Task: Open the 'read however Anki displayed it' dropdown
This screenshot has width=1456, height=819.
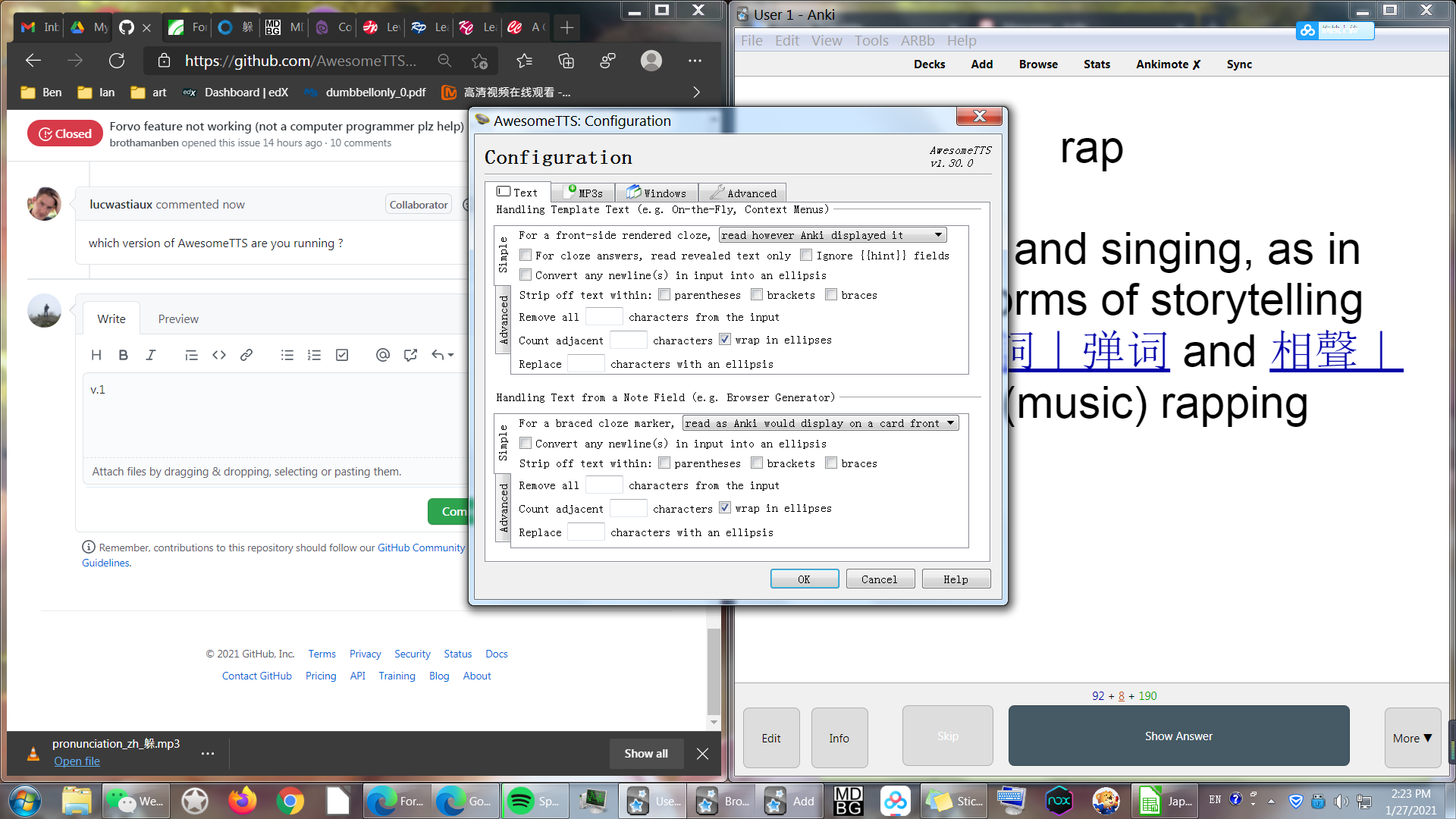Action: pos(832,235)
